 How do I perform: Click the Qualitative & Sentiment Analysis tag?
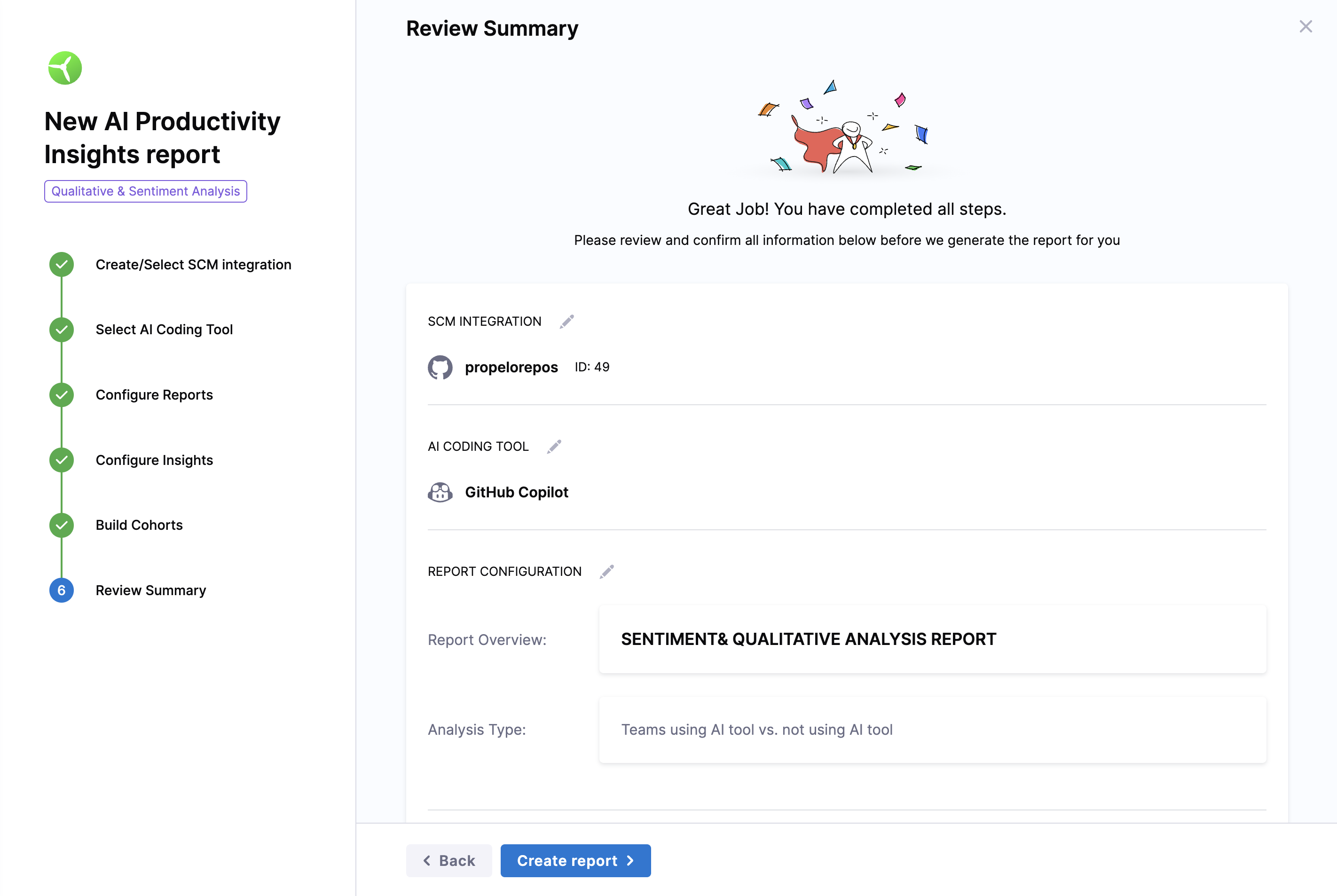point(145,191)
